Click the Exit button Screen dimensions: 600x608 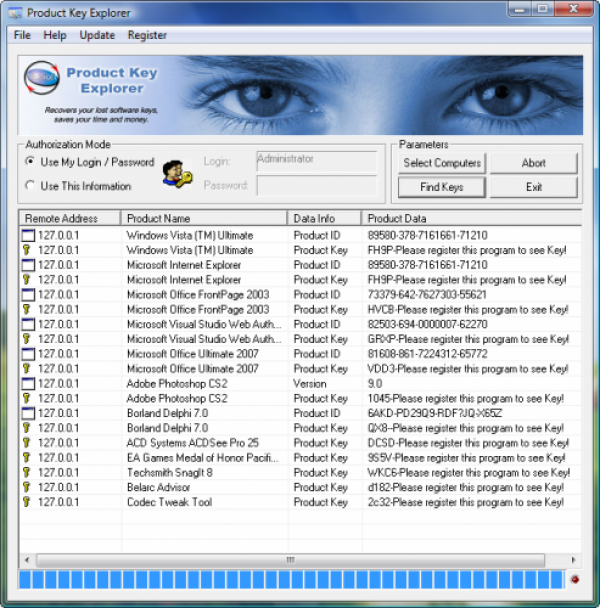[x=534, y=187]
